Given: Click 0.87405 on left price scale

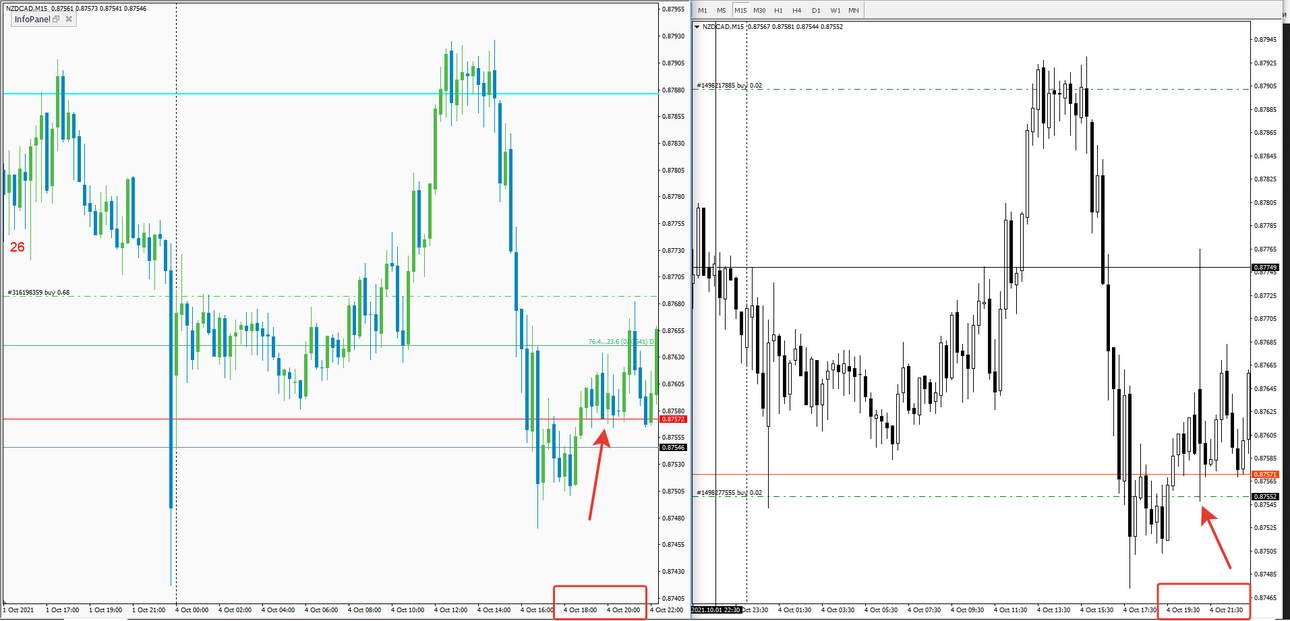Looking at the screenshot, I should pos(673,598).
